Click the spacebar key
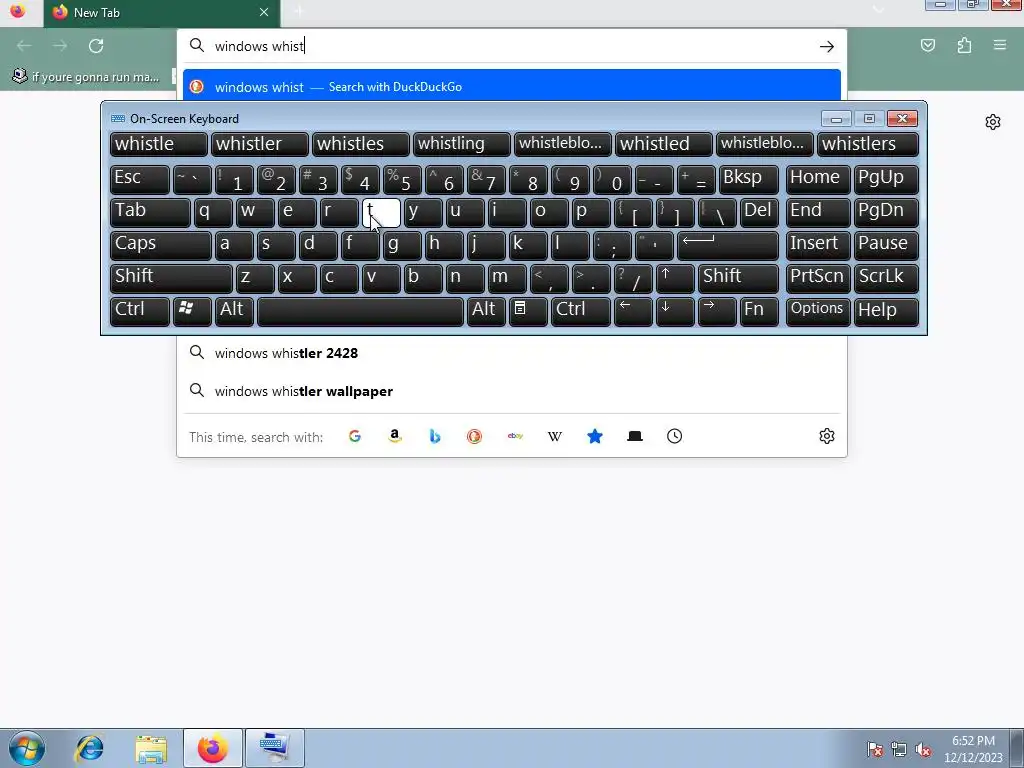1024x768 pixels. (x=360, y=311)
